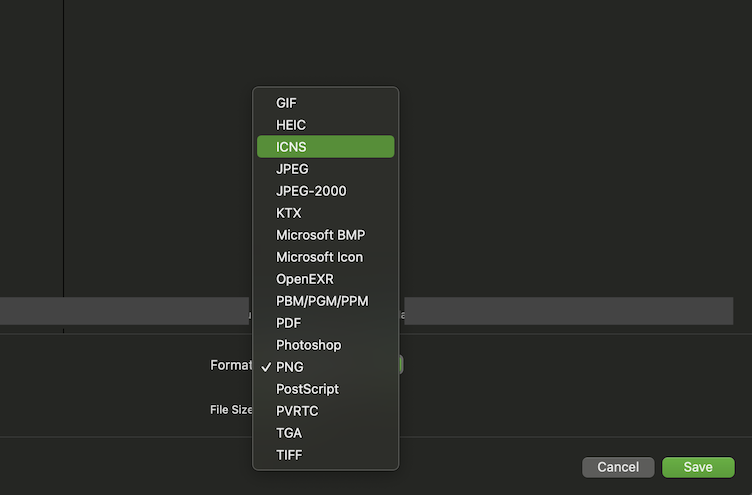Image resolution: width=752 pixels, height=495 pixels.
Task: Click the Cancel button
Action: [618, 467]
